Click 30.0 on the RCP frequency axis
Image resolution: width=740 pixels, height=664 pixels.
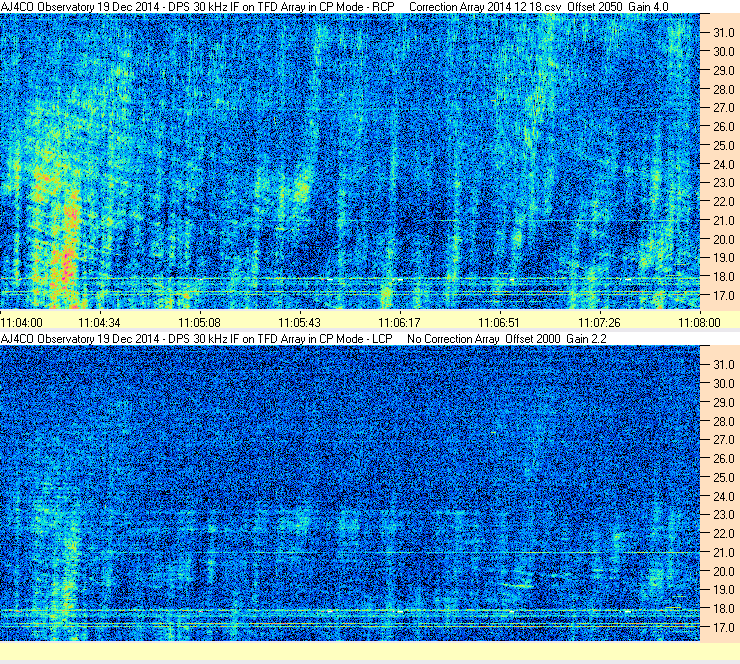[723, 52]
